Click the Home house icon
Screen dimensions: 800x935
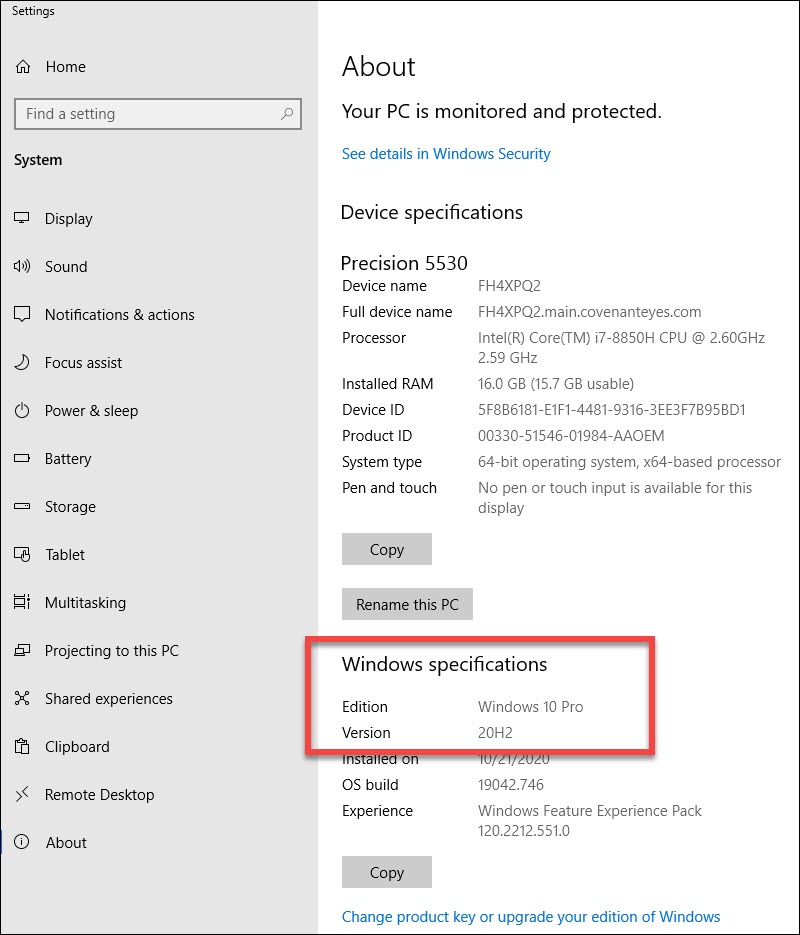pos(22,67)
